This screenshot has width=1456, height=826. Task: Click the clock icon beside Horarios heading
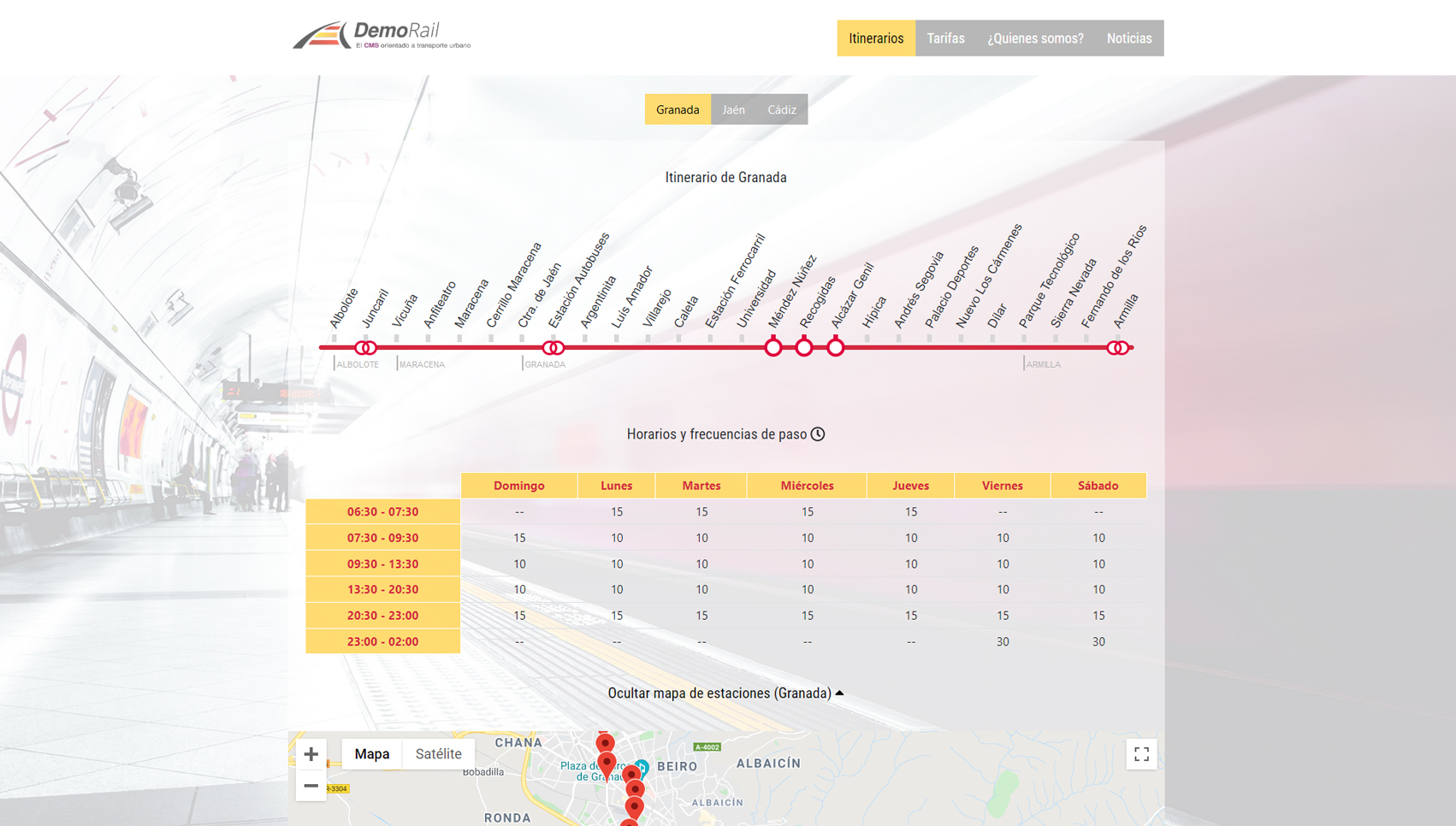820,434
